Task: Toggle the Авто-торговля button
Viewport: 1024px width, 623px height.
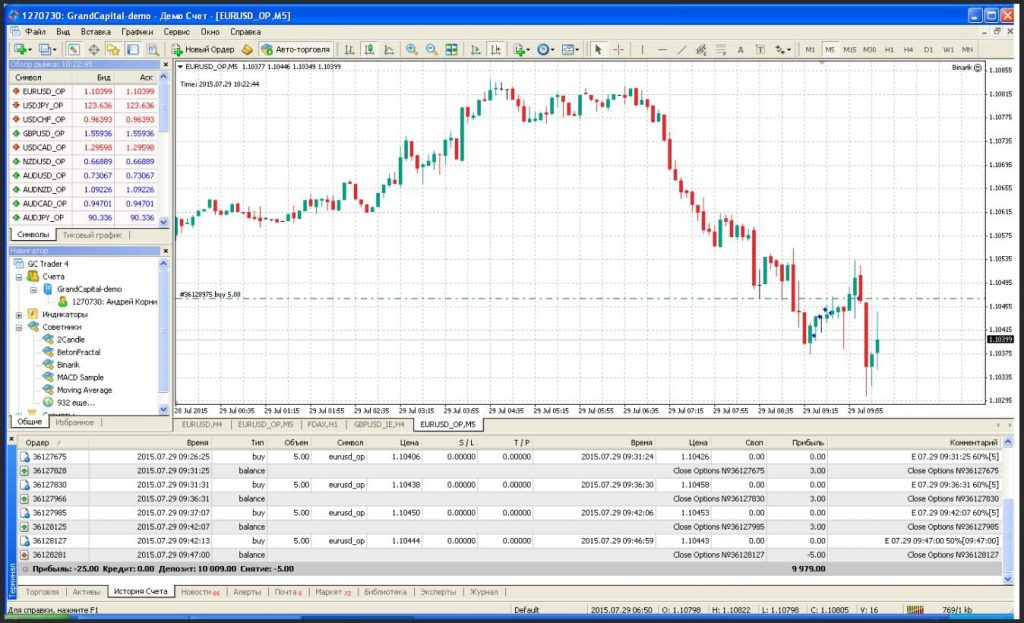Action: point(296,50)
